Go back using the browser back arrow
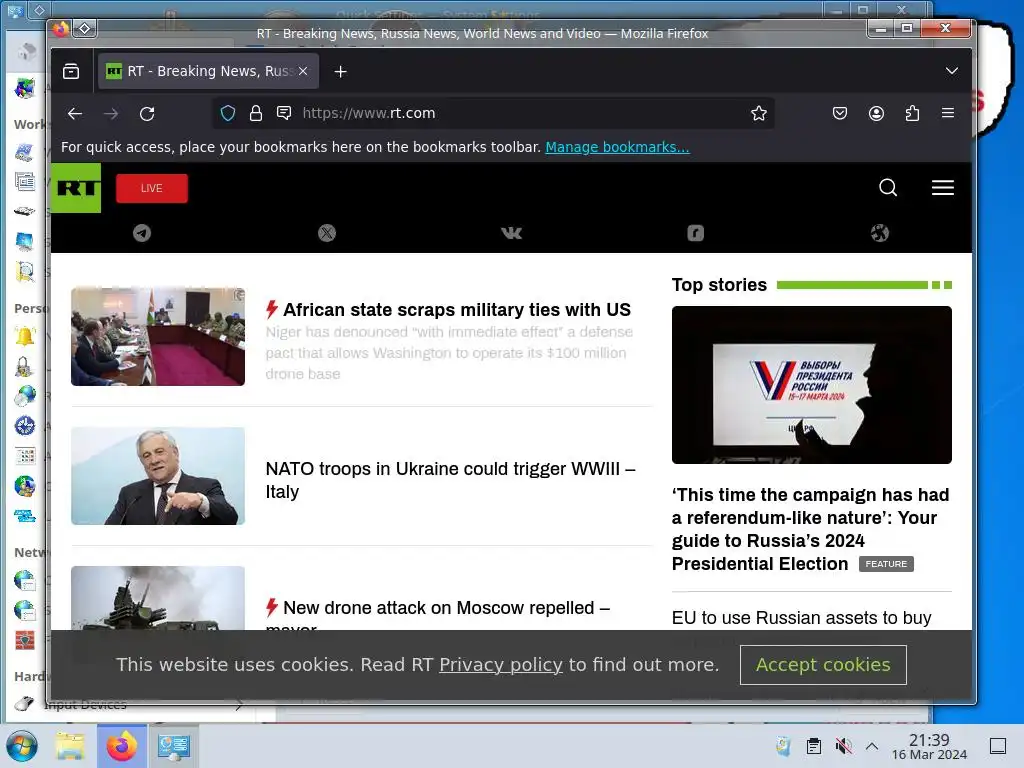 (x=75, y=114)
